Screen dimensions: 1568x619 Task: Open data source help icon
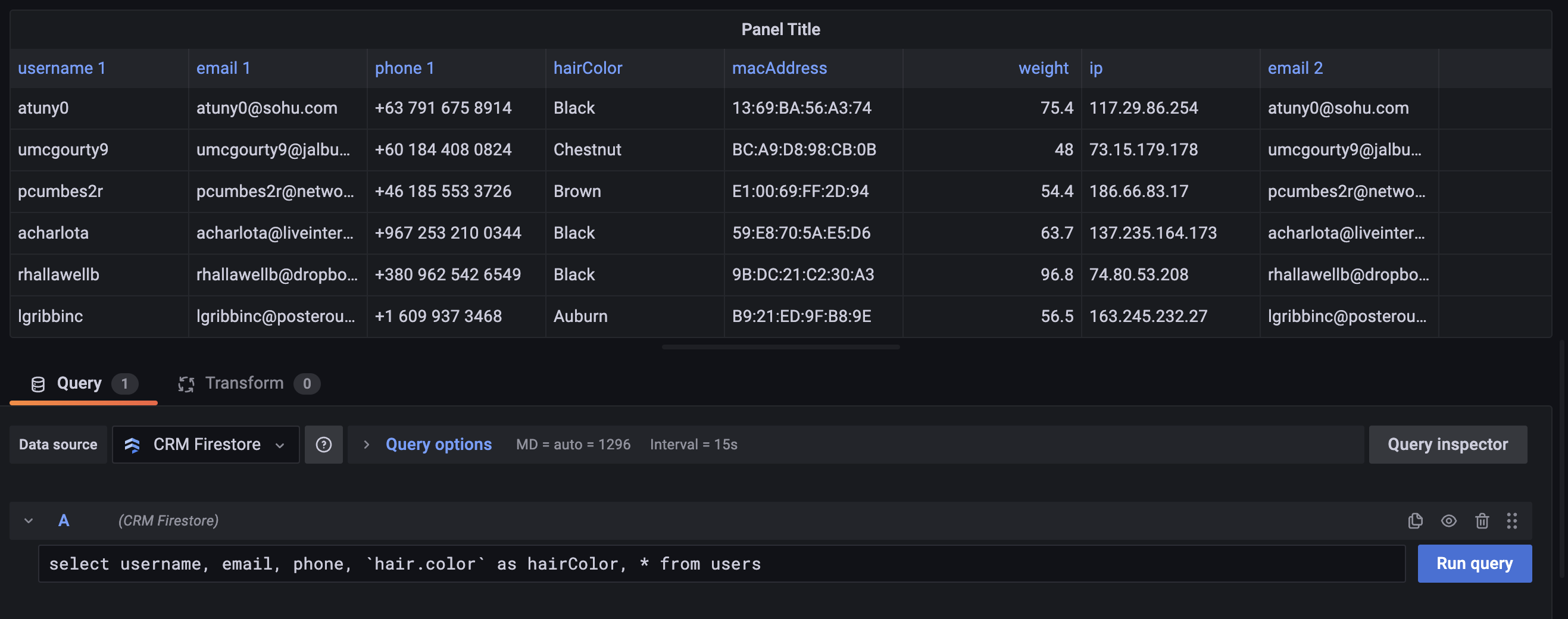click(x=324, y=445)
